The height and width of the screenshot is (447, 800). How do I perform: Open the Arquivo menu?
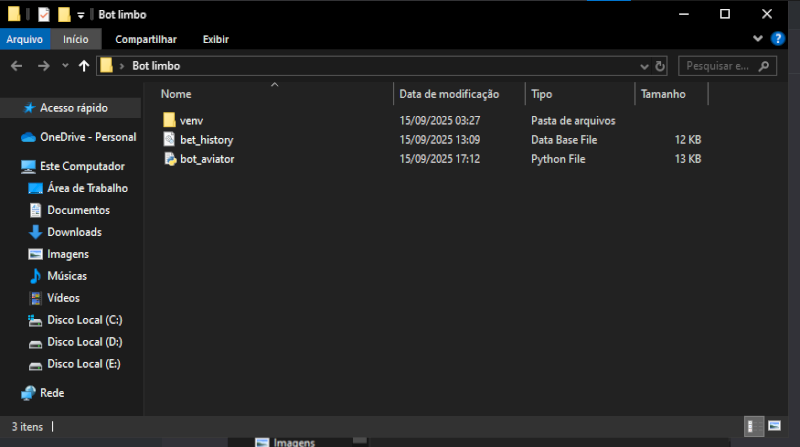(25, 39)
